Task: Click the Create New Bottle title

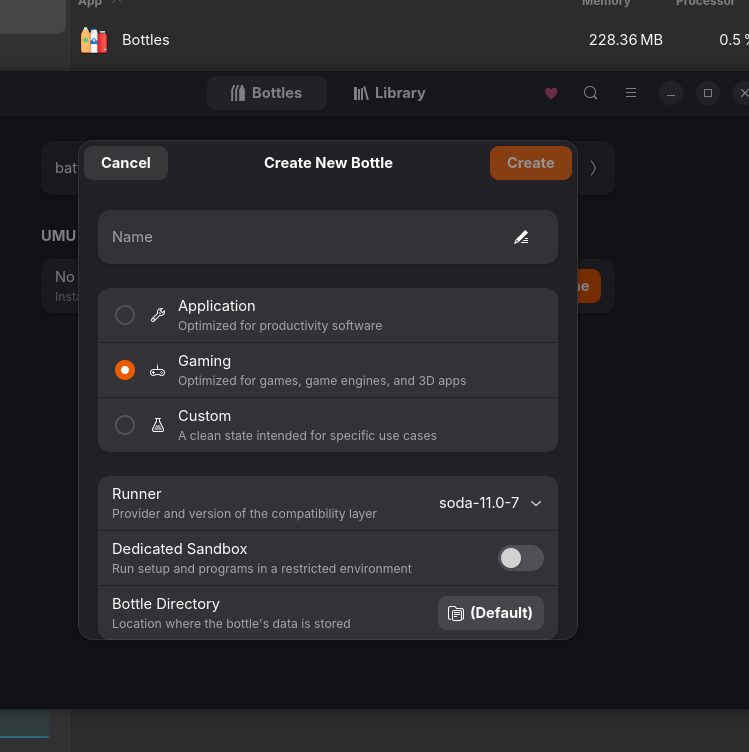Action: tap(328, 163)
